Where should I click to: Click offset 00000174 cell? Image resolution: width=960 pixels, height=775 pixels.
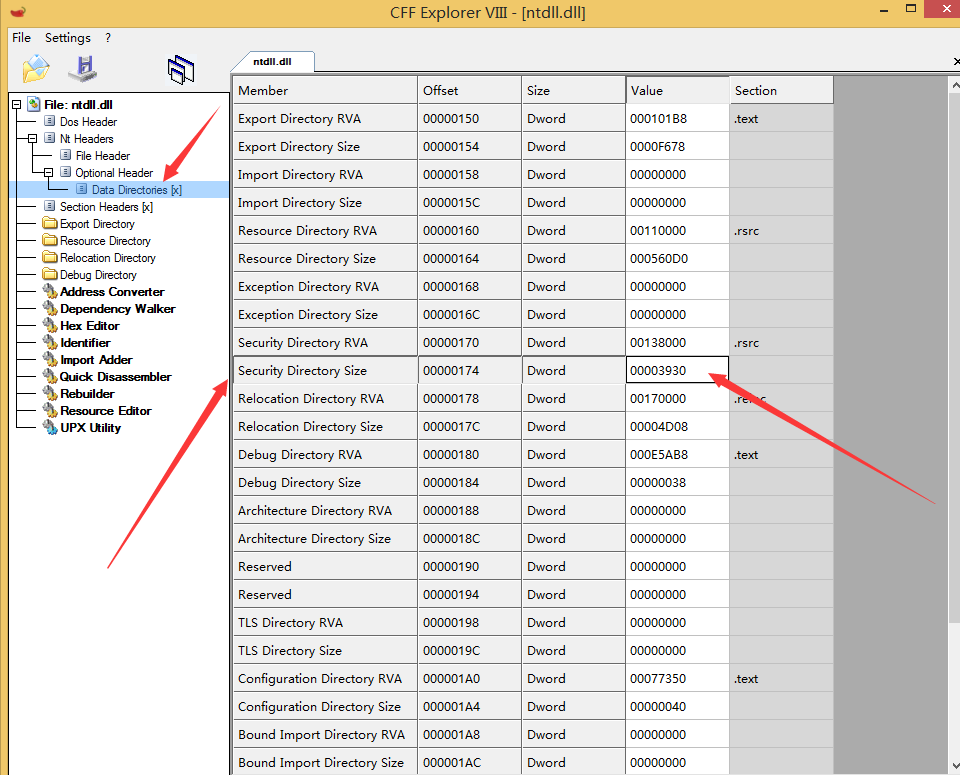pyautogui.click(x=470, y=370)
